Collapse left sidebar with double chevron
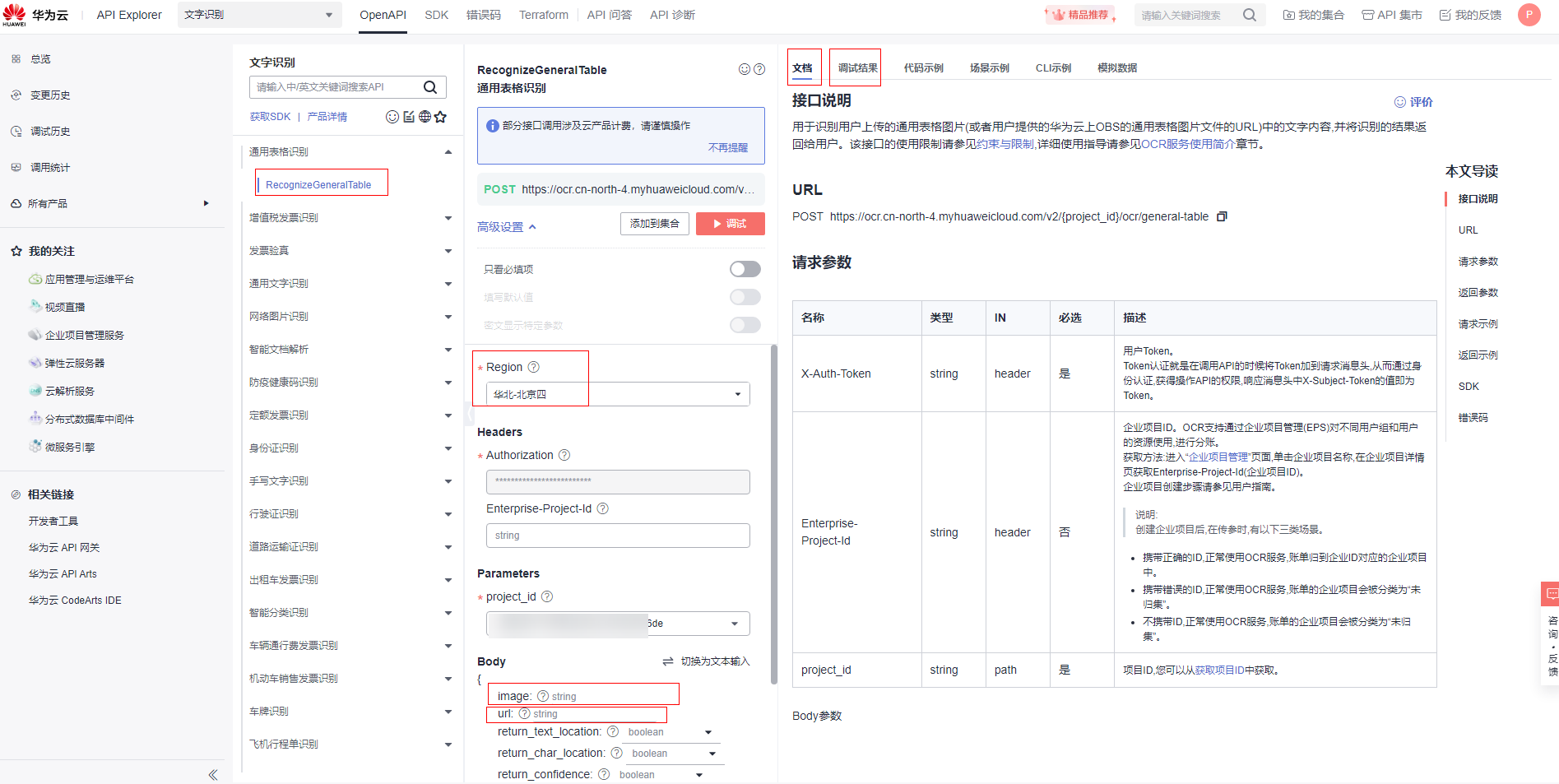The width and height of the screenshot is (1559, 784). coord(213,775)
